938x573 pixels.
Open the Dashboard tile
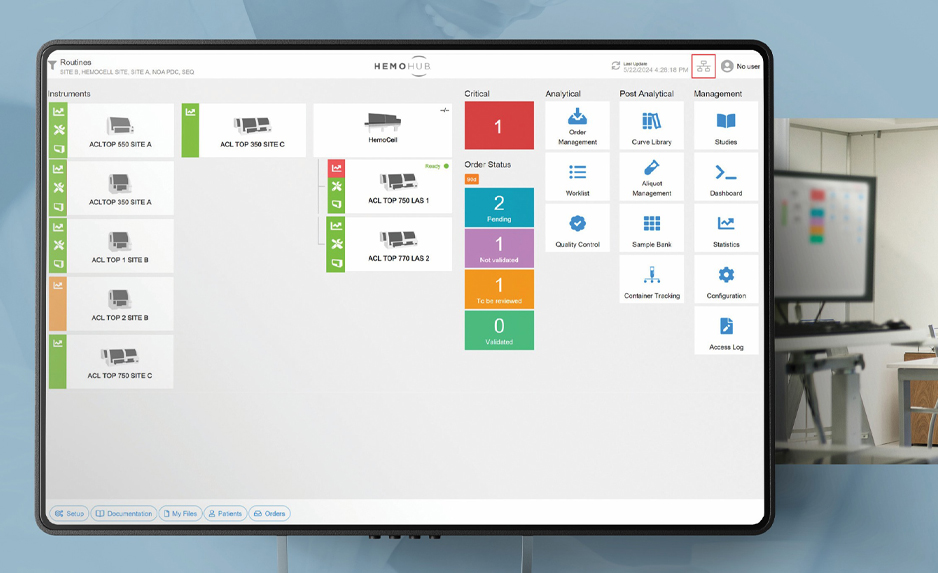(x=726, y=176)
